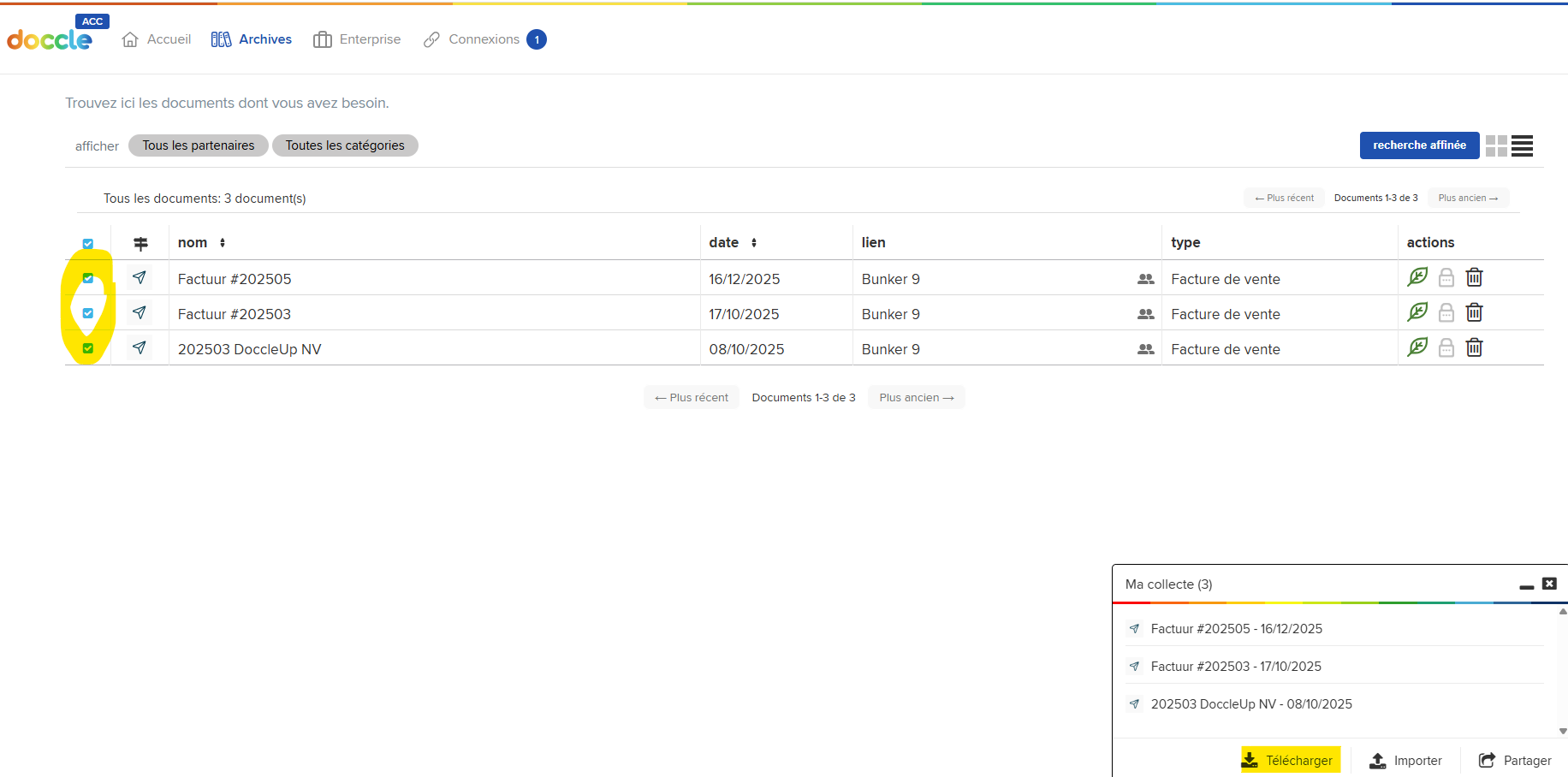
Task: Click the shared users icon for Factuur #202505
Action: (1145, 279)
